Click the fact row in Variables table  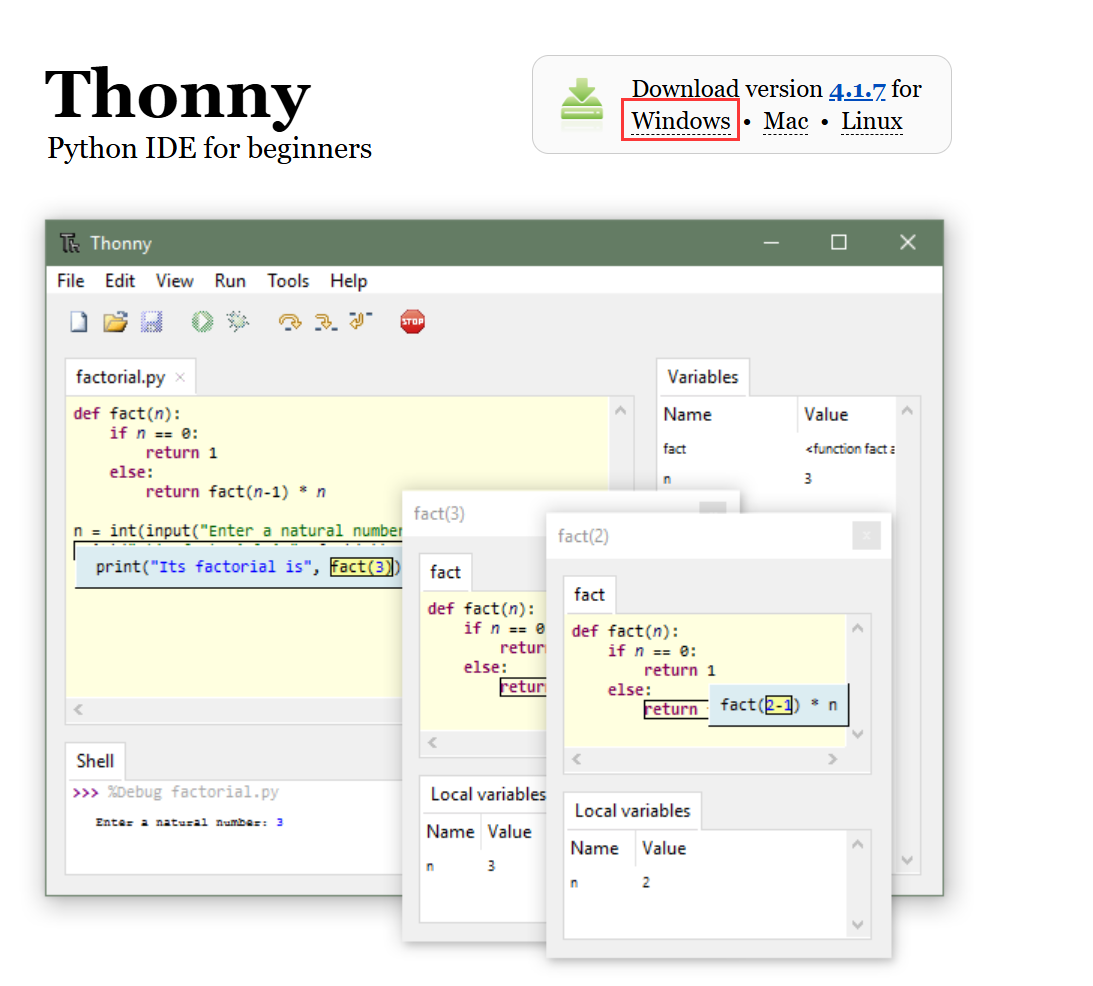pyautogui.click(x=777, y=449)
